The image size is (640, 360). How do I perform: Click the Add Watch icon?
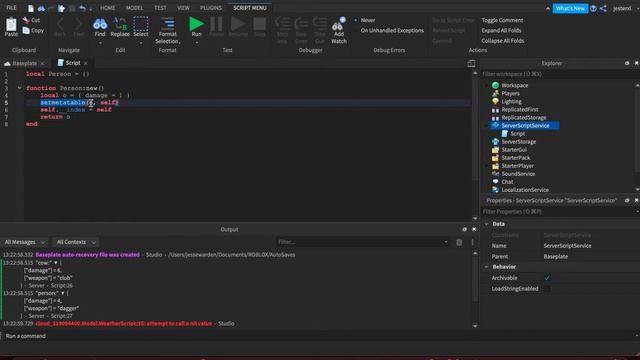(339, 24)
